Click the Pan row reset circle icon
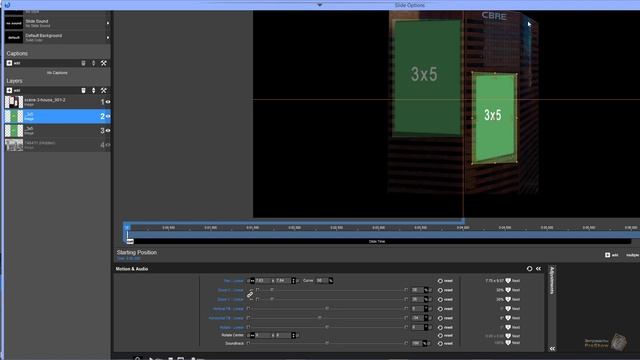Image resolution: width=640 pixels, height=360 pixels. (x=440, y=281)
